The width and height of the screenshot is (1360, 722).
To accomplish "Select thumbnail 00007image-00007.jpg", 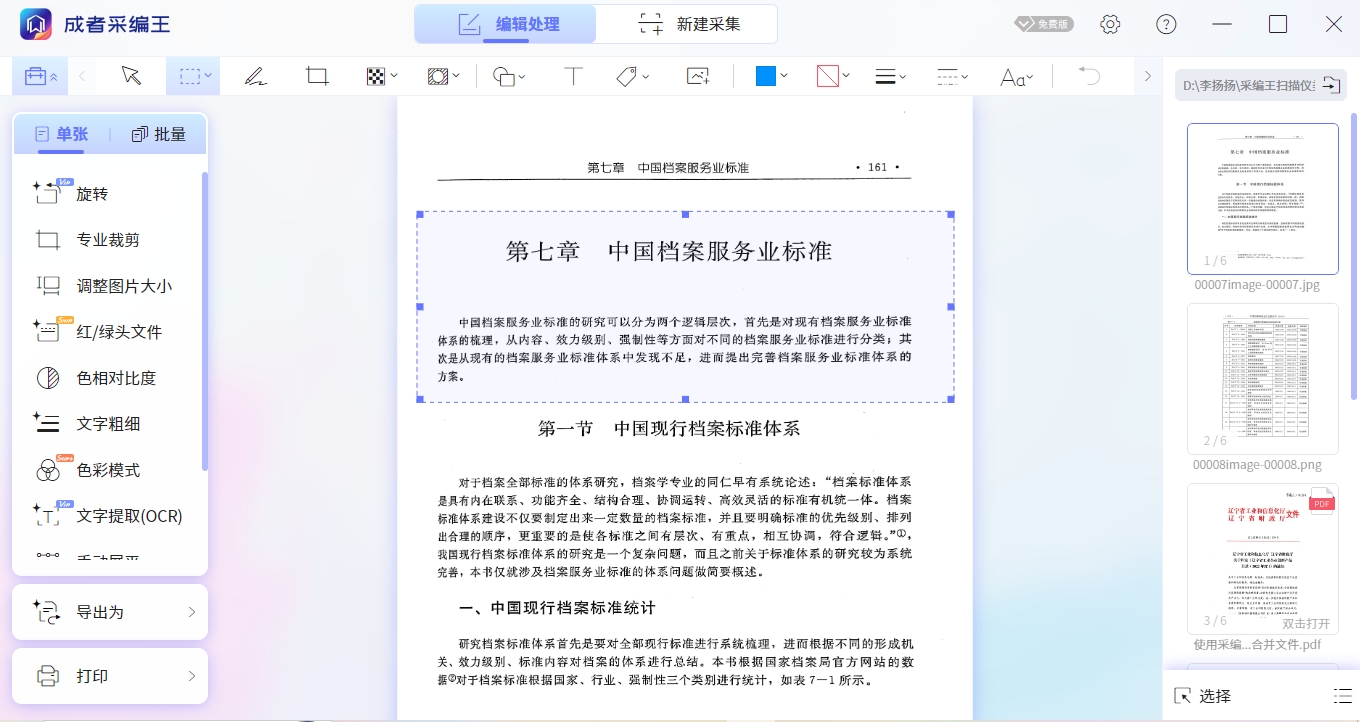I will [1263, 199].
